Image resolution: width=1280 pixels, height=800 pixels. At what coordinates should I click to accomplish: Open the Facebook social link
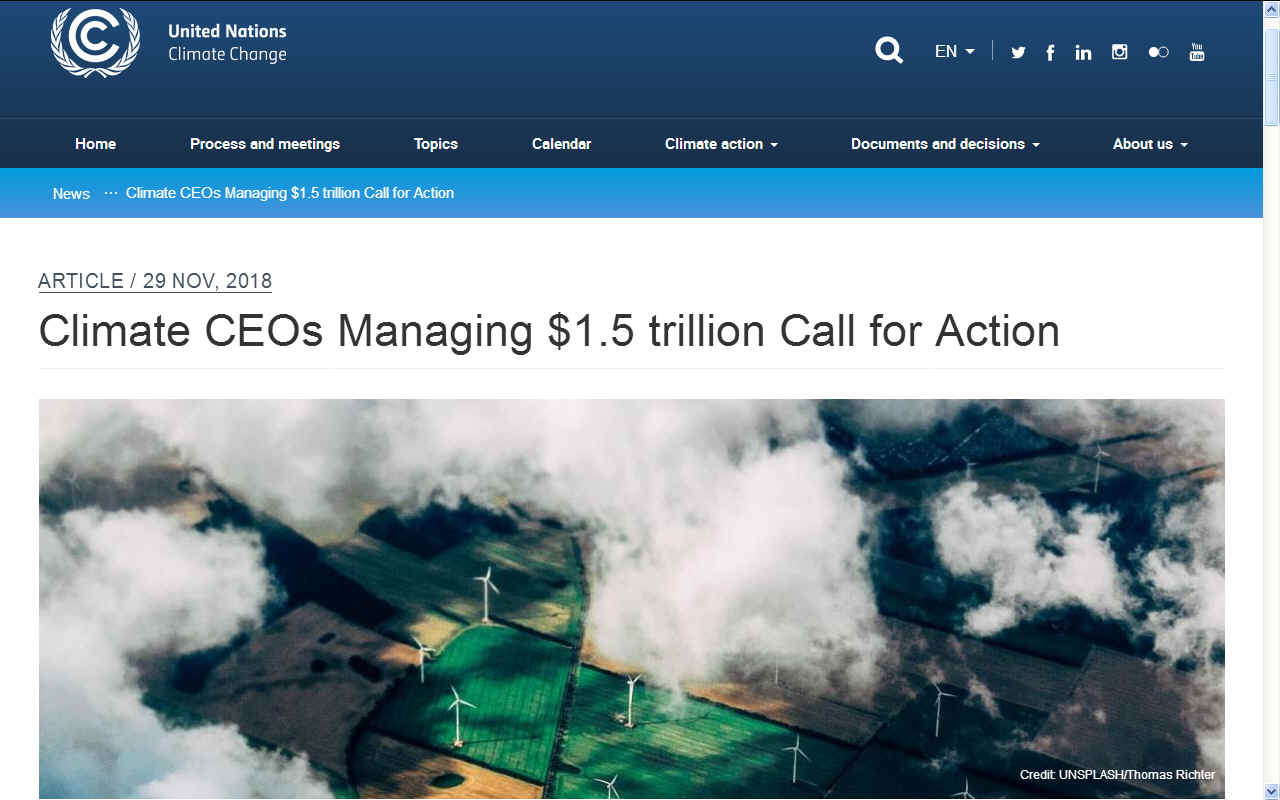(x=1050, y=52)
